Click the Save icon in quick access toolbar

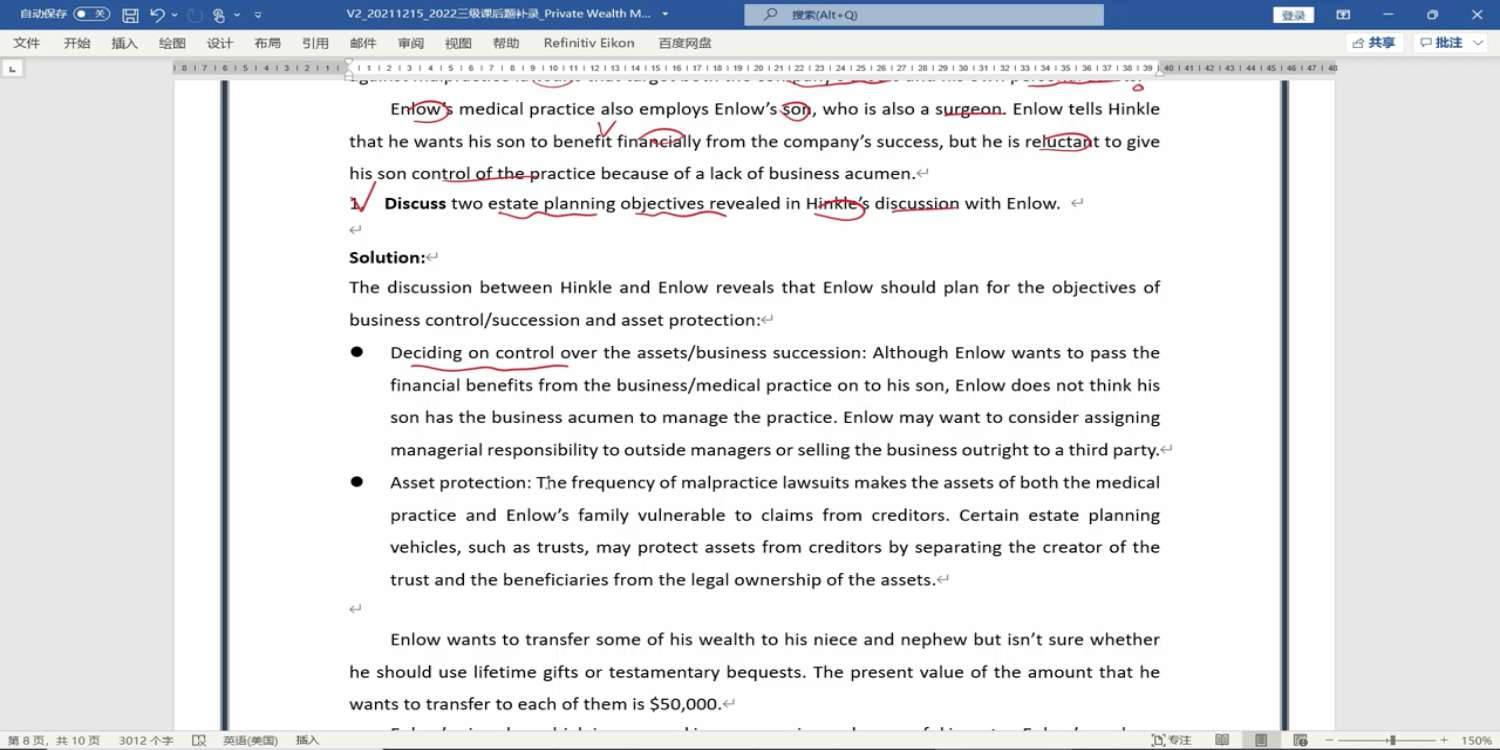130,15
